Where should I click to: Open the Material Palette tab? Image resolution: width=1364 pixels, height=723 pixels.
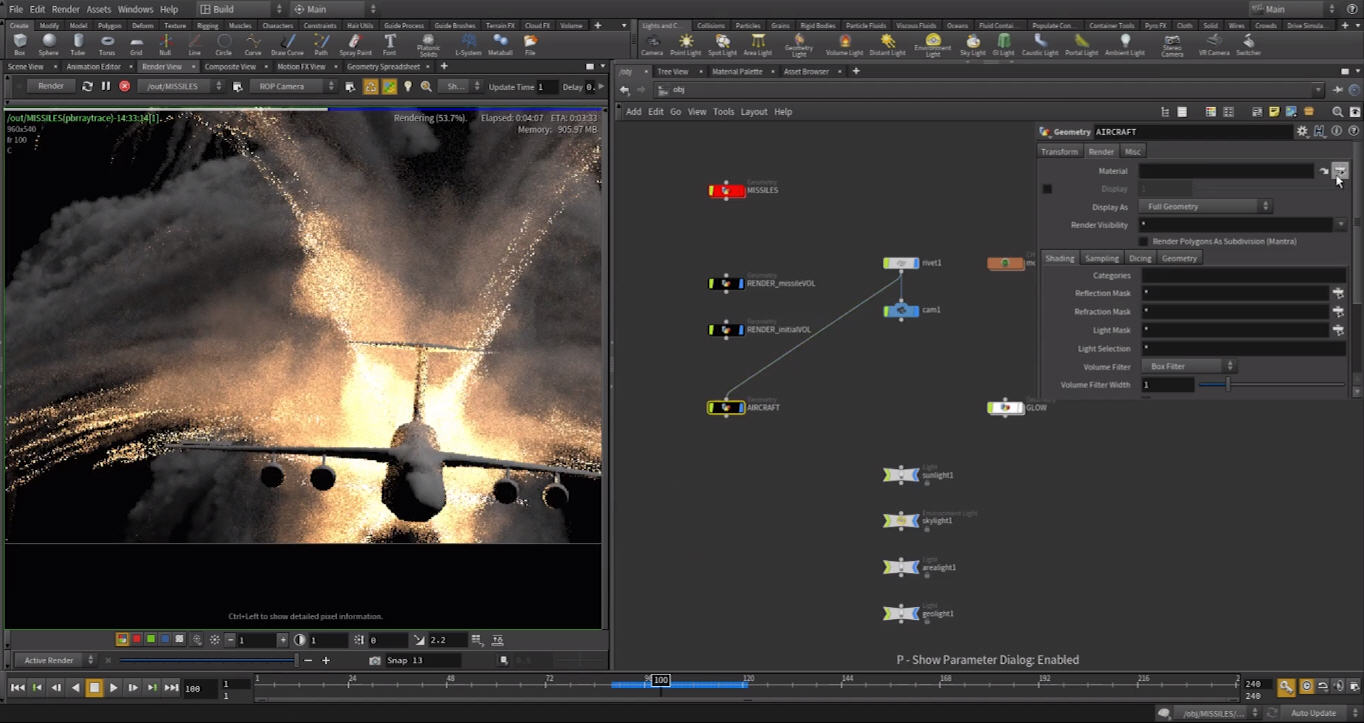click(x=737, y=72)
